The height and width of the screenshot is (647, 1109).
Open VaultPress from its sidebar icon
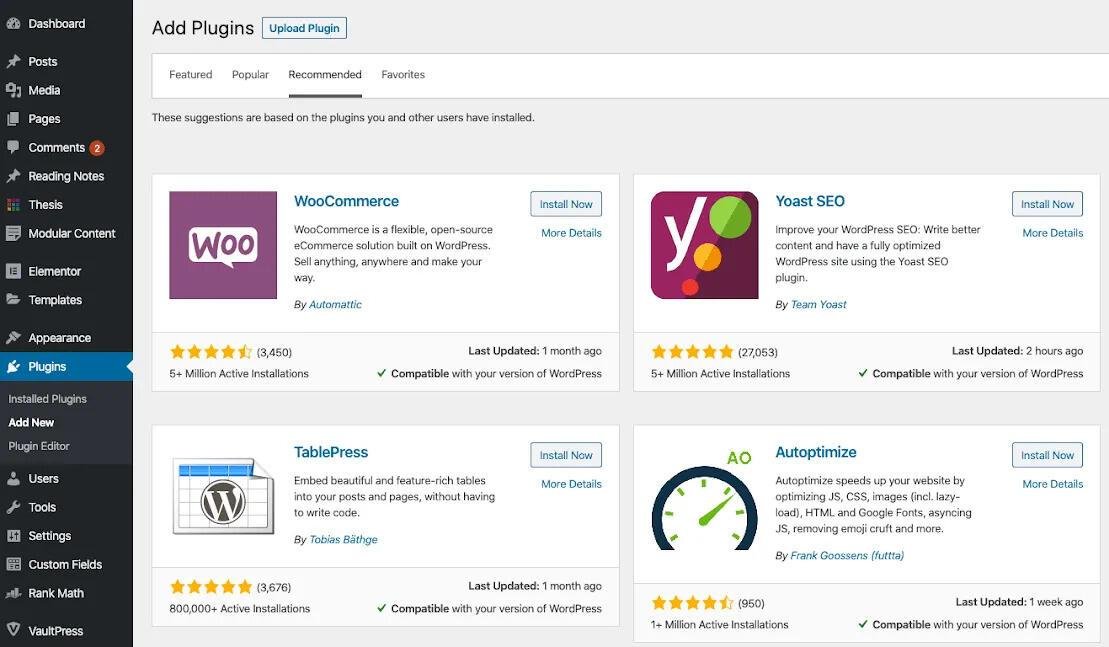(13, 630)
